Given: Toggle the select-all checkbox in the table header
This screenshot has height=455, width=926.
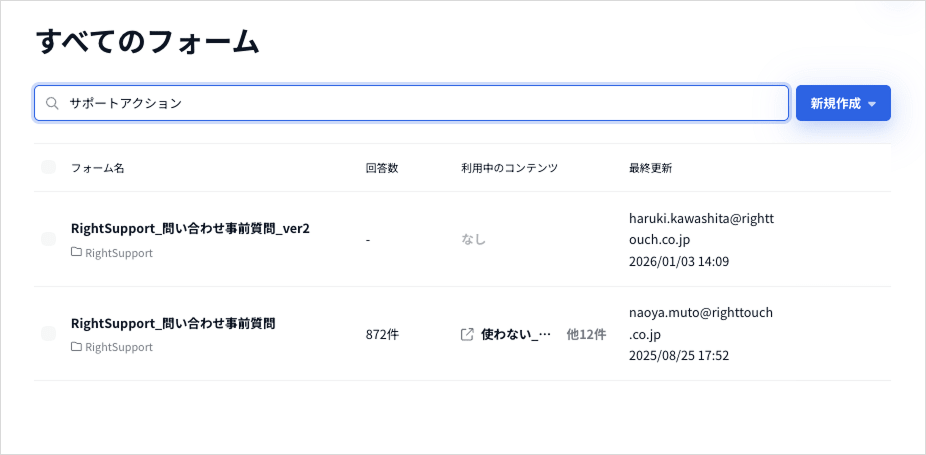Looking at the screenshot, I should [x=49, y=167].
